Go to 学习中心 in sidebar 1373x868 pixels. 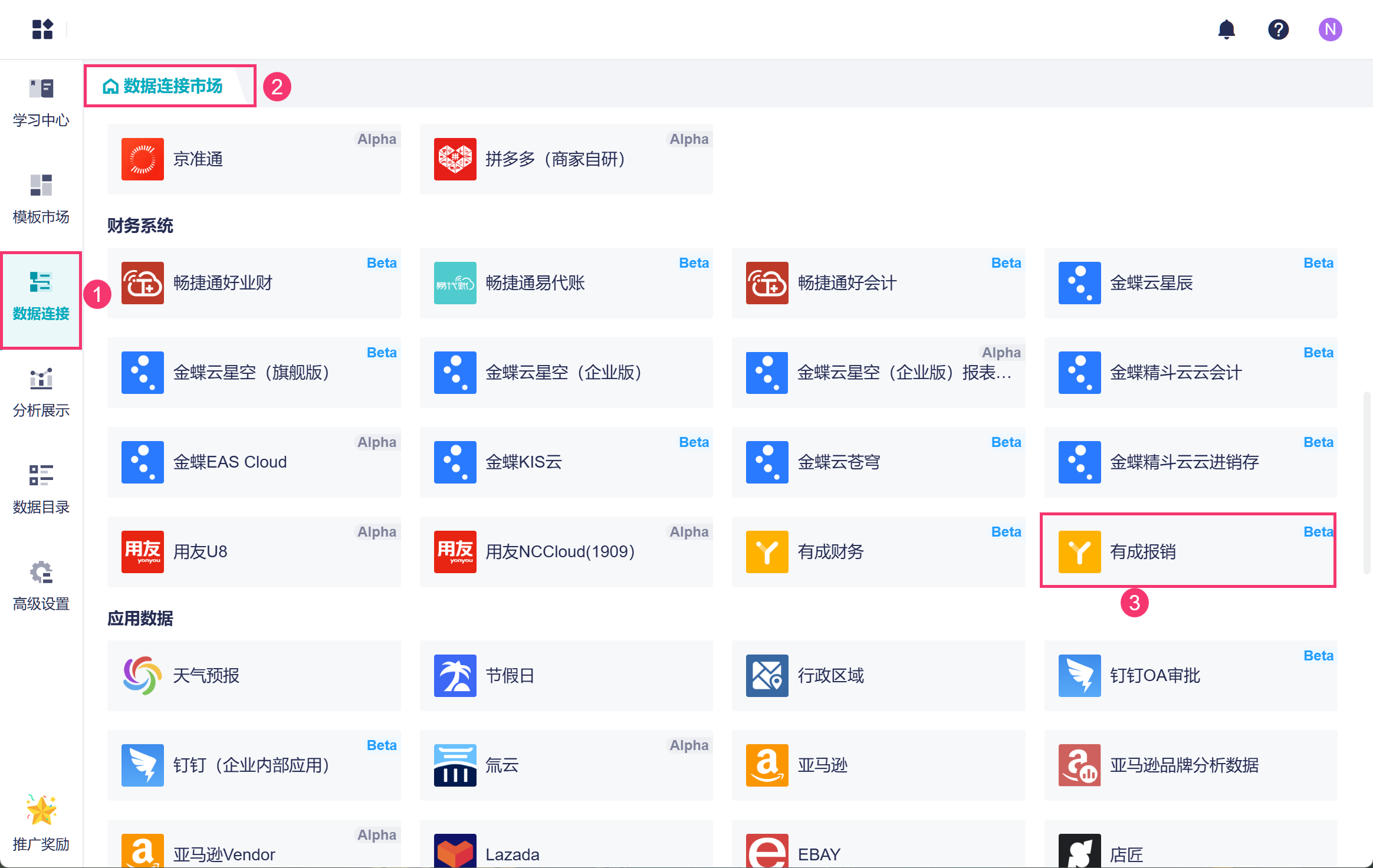(x=41, y=103)
